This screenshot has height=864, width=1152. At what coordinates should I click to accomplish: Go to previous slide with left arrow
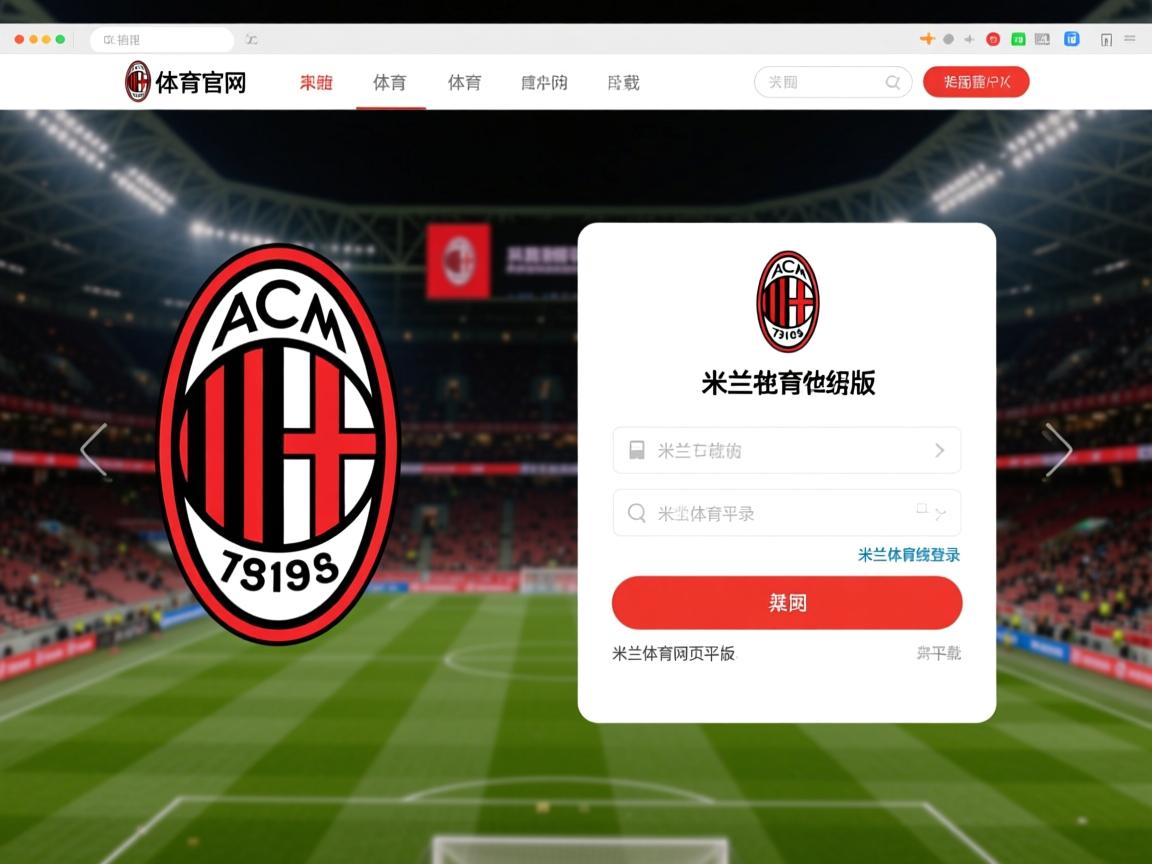pyautogui.click(x=94, y=450)
